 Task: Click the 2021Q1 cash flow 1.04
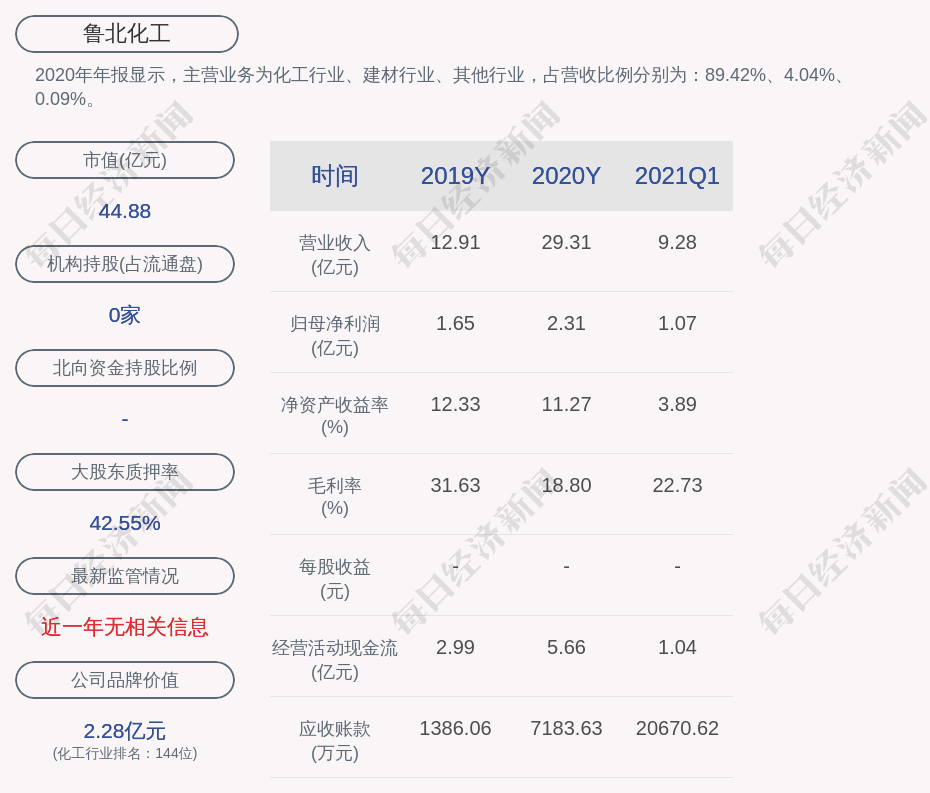[677, 647]
